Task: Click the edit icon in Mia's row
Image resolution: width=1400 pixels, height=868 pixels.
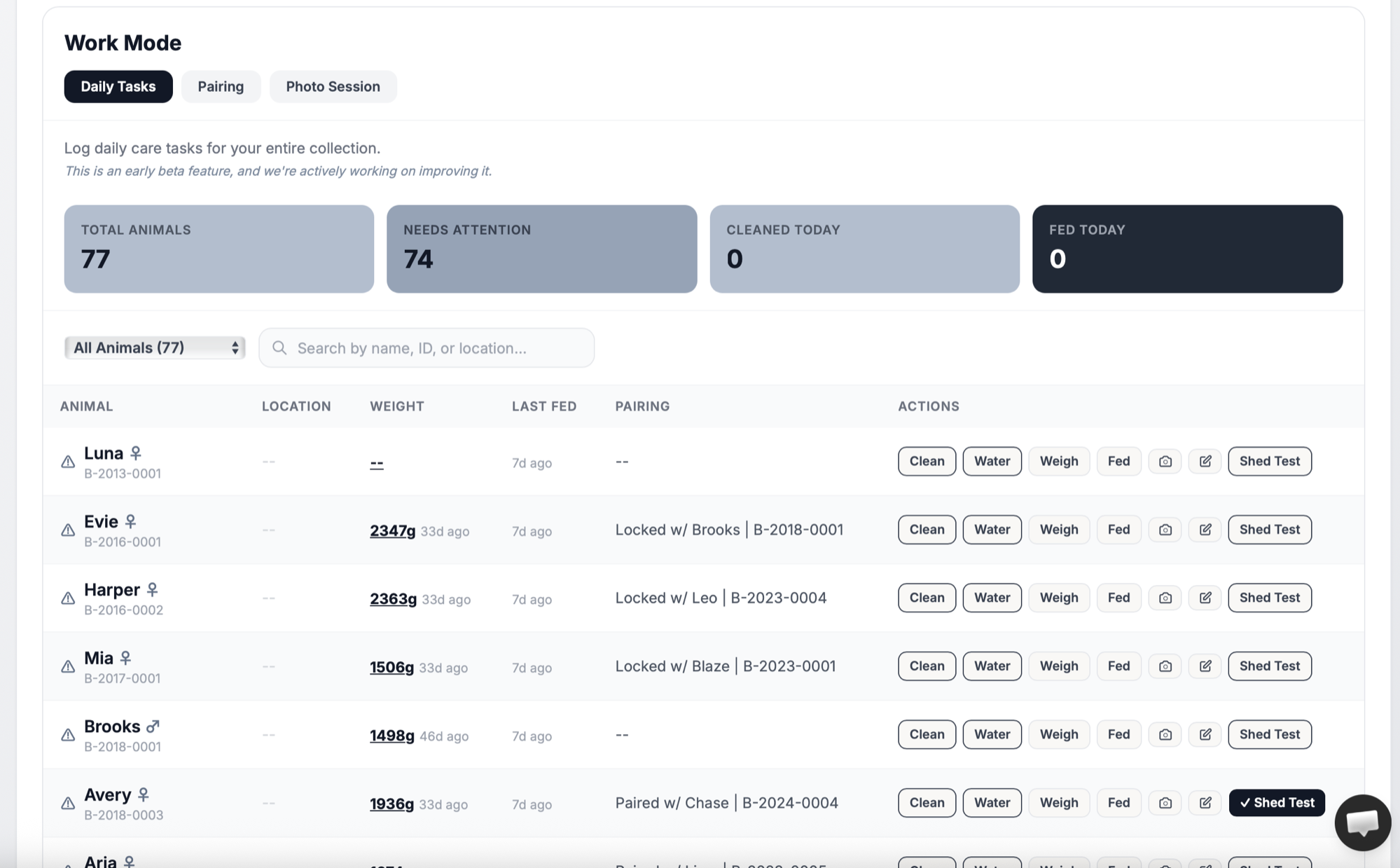Action: pos(1205,666)
